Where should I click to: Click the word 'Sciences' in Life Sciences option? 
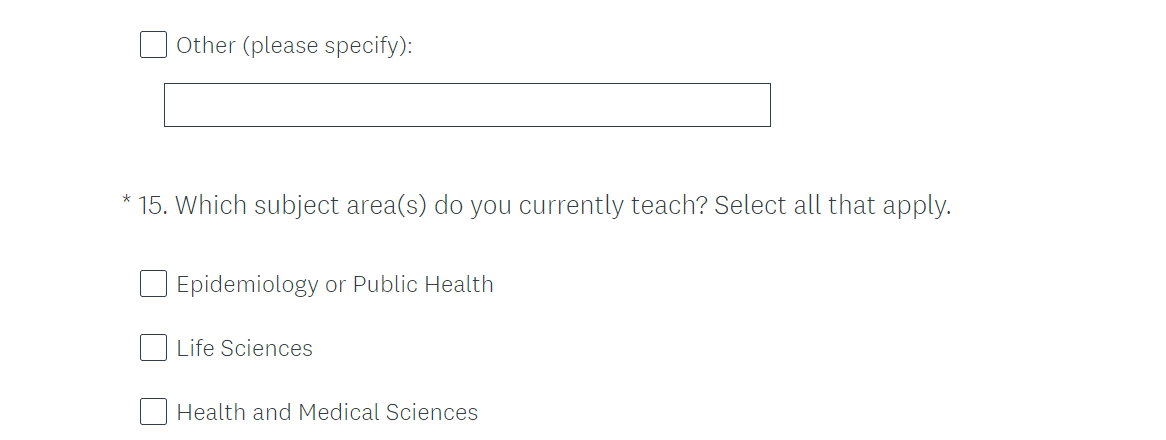pos(266,348)
